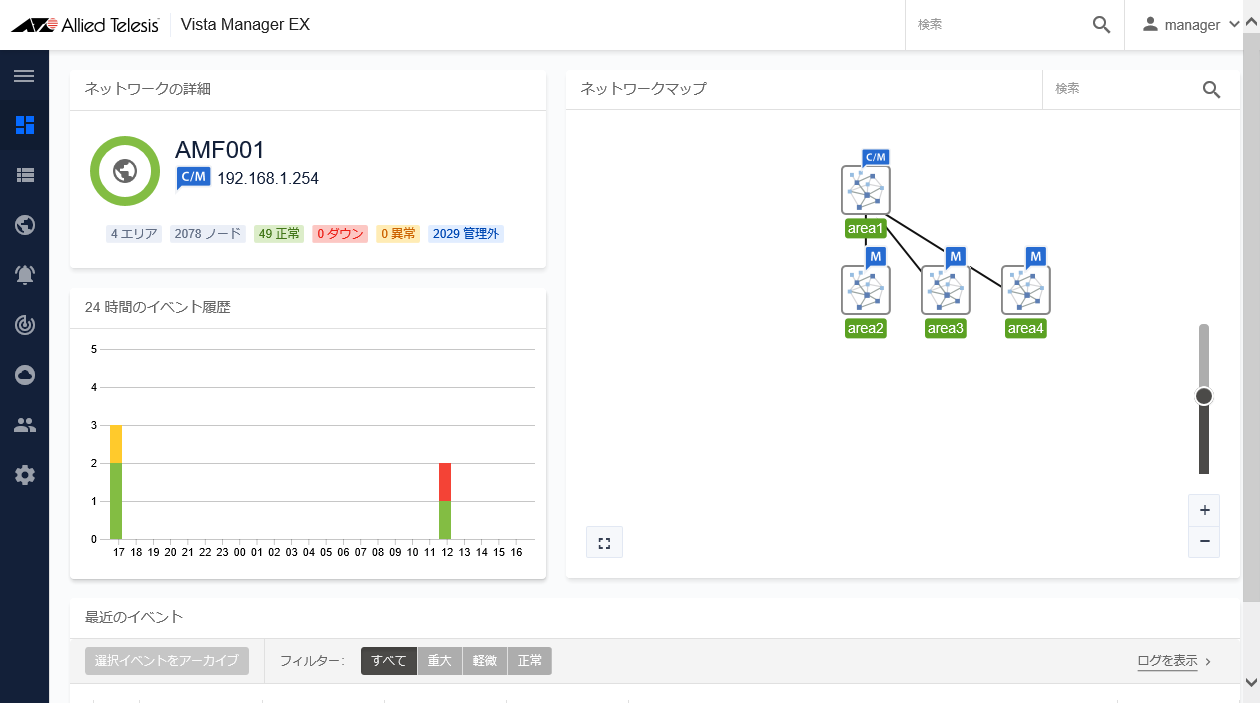This screenshot has width=1260, height=703.
Task: Click the 192.168.1.254 IP address text
Action: [x=268, y=179]
